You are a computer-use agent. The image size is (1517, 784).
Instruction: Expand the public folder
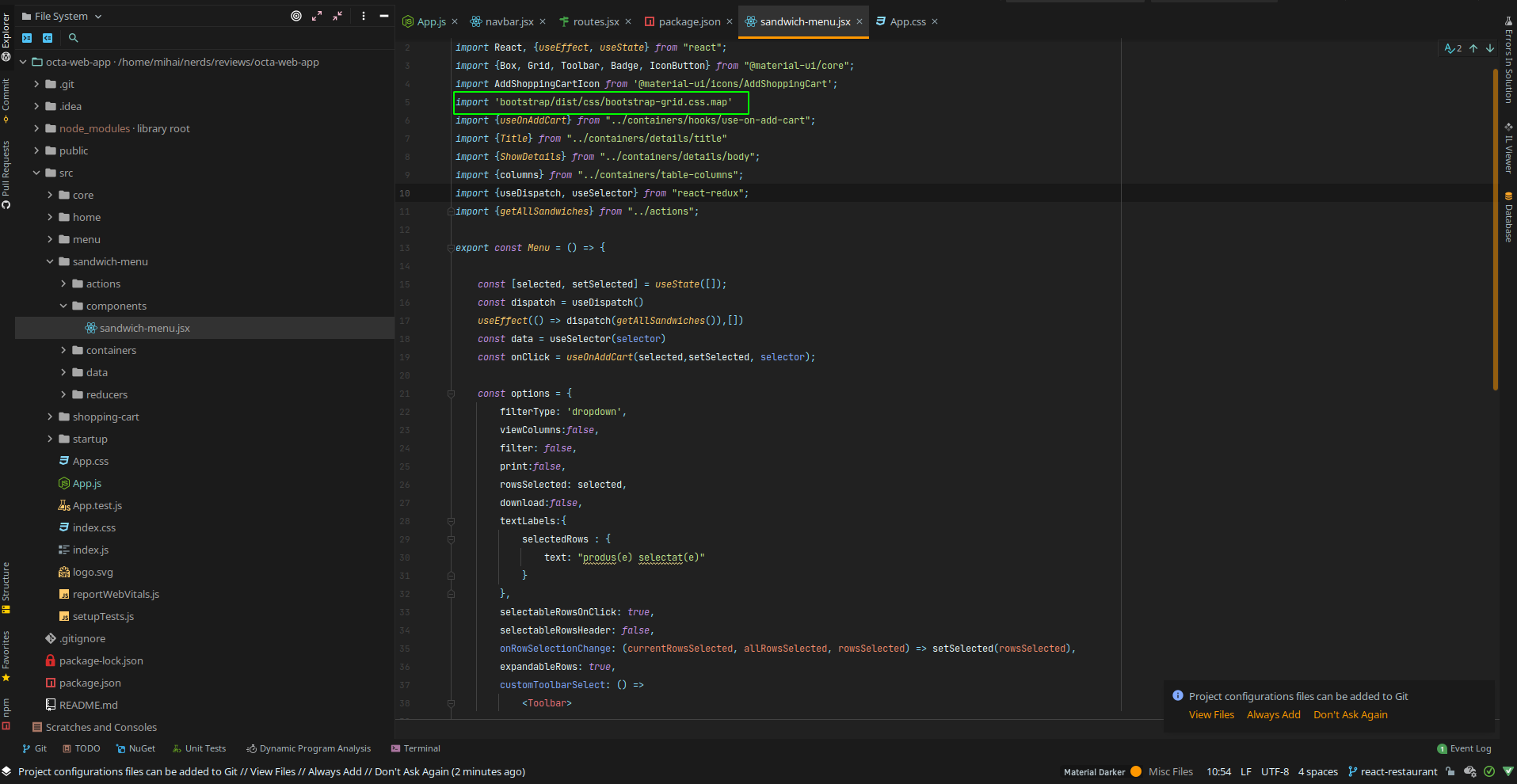[36, 150]
